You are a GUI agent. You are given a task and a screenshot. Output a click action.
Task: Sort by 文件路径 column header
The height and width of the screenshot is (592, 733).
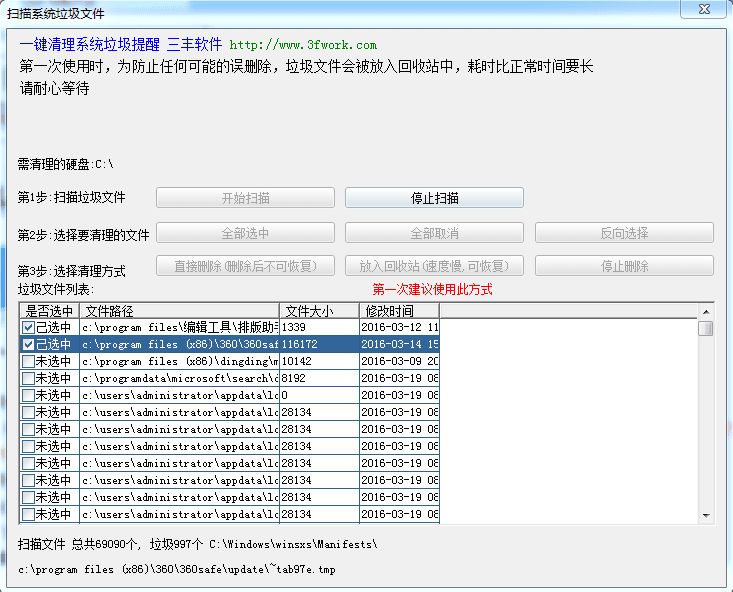click(179, 311)
